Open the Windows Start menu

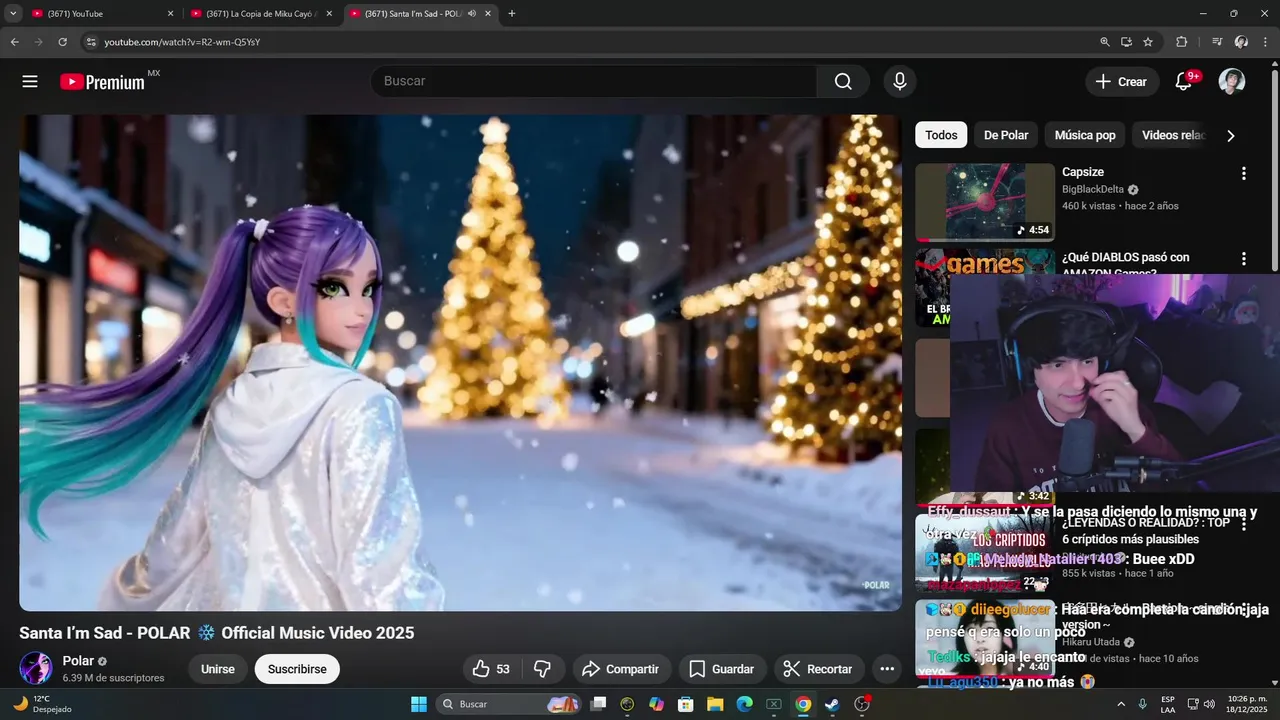(x=419, y=704)
